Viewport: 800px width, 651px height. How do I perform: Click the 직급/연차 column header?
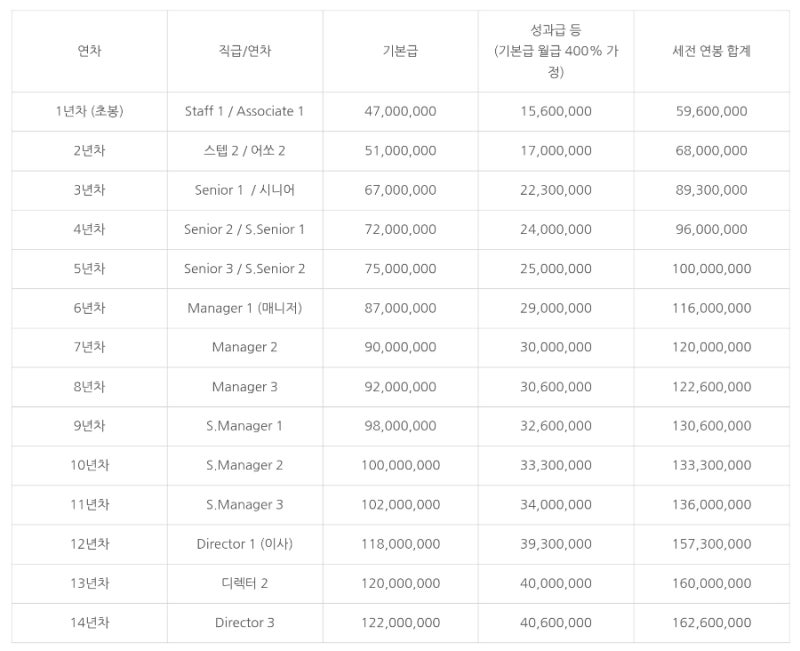pos(245,51)
